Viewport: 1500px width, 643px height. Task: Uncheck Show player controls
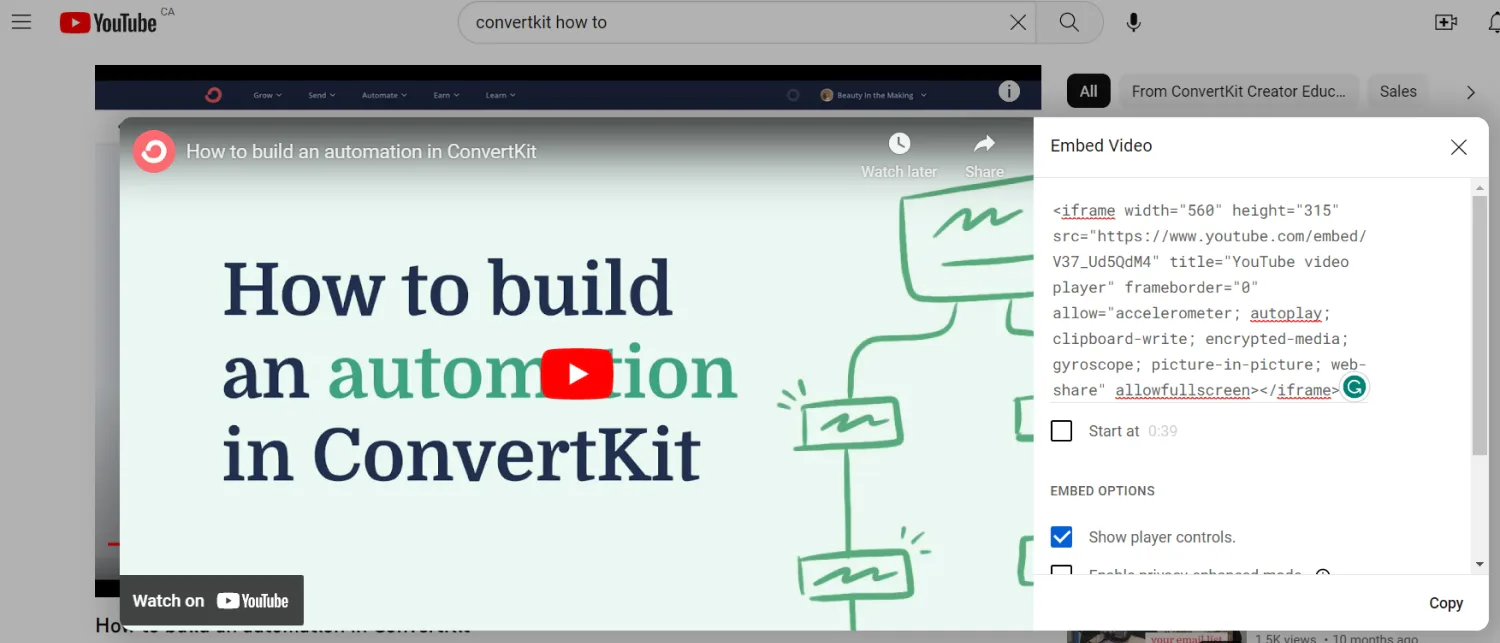[1062, 537]
